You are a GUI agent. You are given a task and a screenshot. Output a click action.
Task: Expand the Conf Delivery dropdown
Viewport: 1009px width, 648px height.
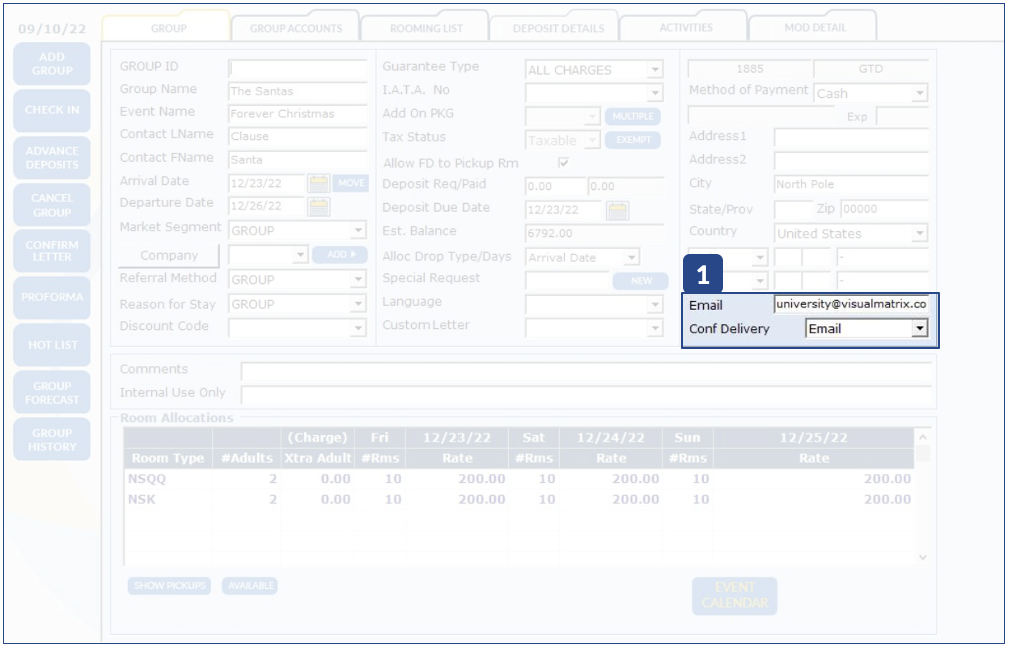[919, 329]
